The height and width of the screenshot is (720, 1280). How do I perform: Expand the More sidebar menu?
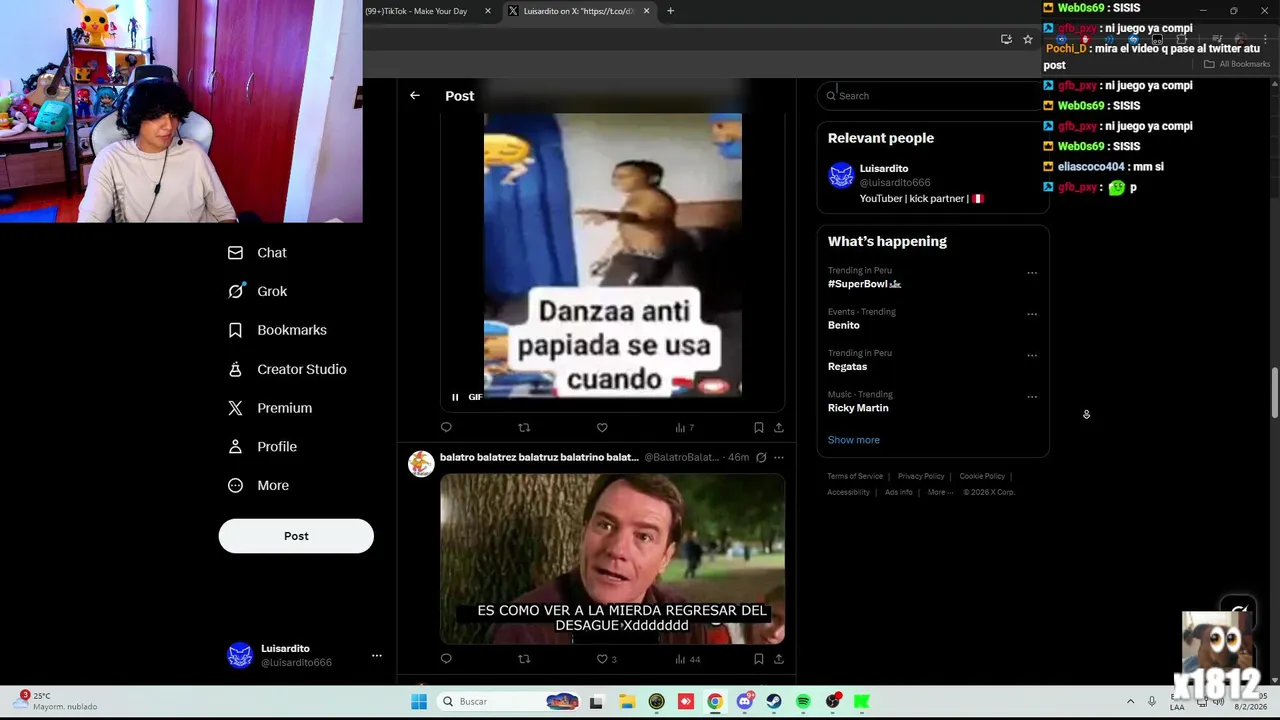click(x=258, y=486)
